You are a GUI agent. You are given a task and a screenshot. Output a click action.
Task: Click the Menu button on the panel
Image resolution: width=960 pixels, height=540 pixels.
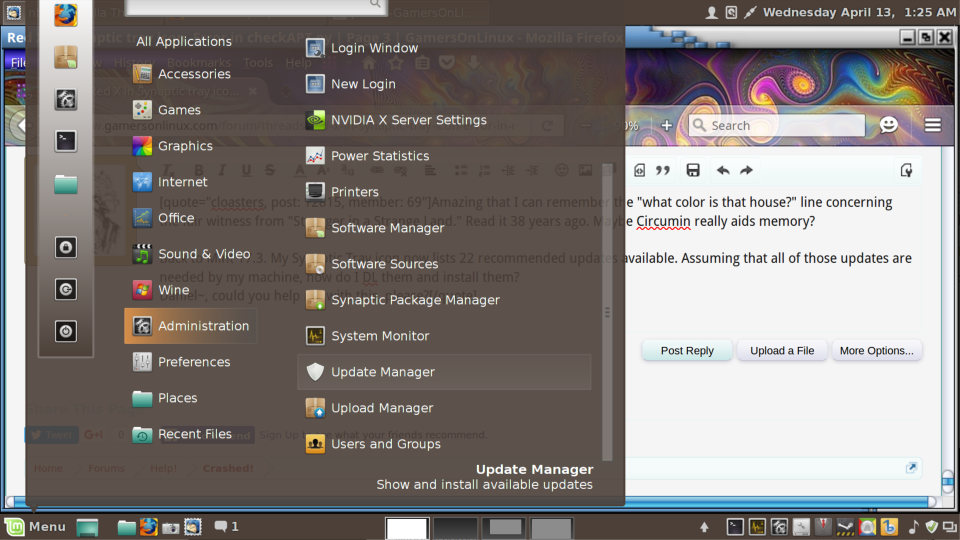pos(35,527)
